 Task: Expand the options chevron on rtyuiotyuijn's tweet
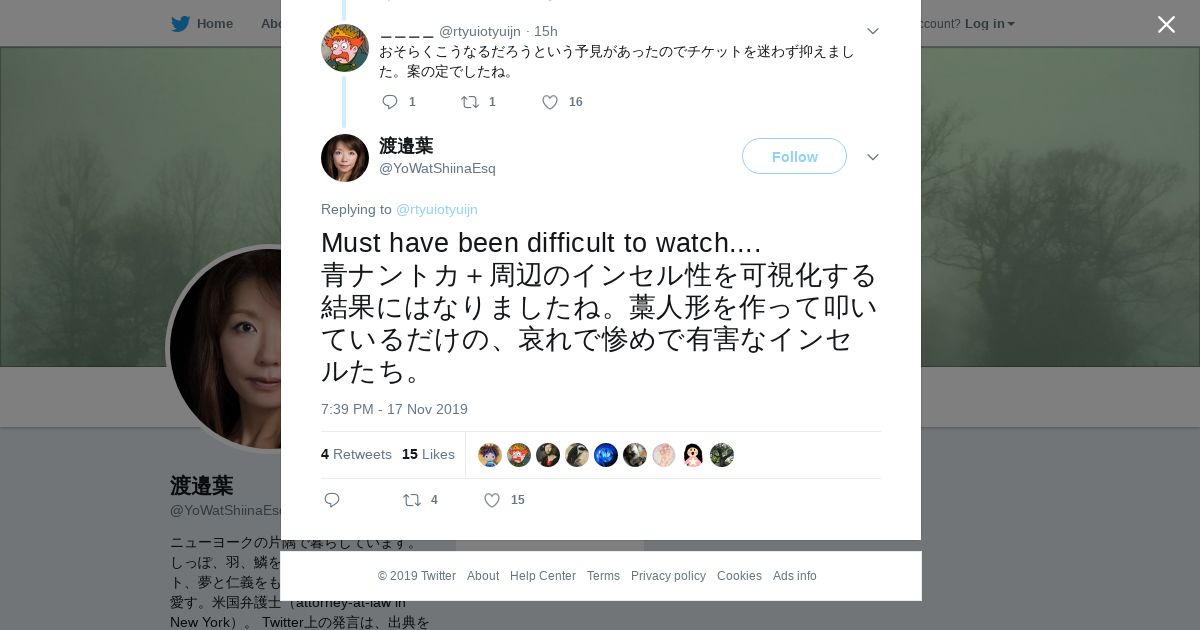coord(873,31)
